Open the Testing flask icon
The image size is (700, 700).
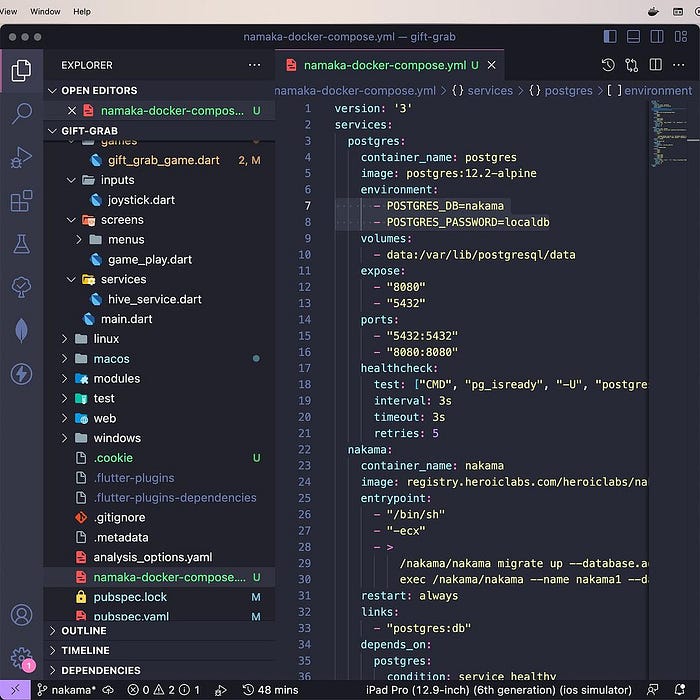coord(21,244)
